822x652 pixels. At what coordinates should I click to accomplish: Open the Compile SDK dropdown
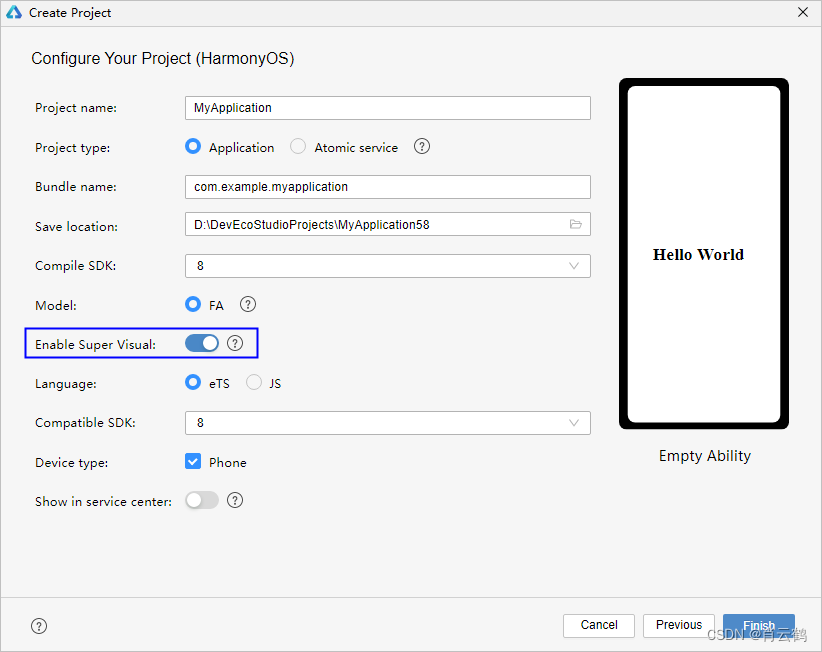click(388, 266)
